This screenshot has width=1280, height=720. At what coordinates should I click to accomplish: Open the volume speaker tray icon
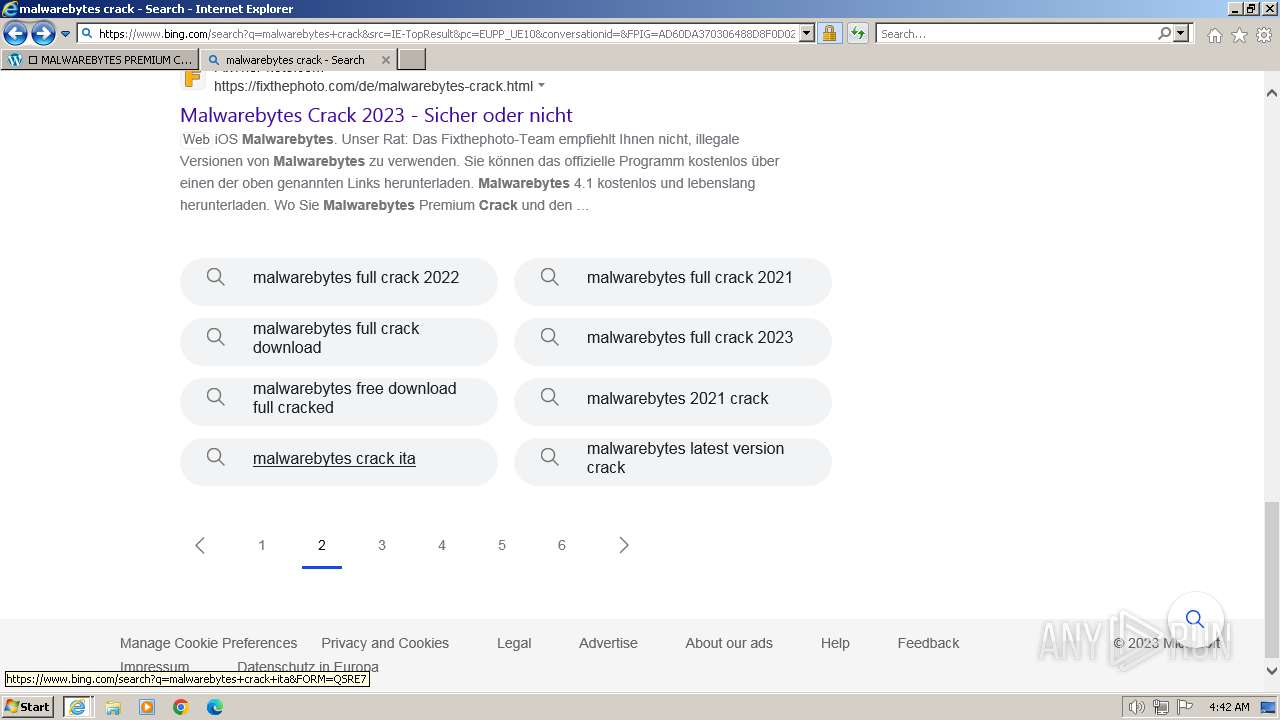[x=1136, y=707]
